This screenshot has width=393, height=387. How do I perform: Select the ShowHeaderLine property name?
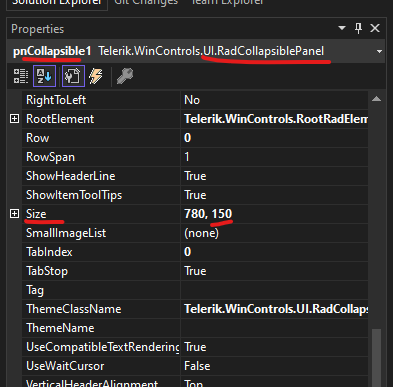pos(71,176)
